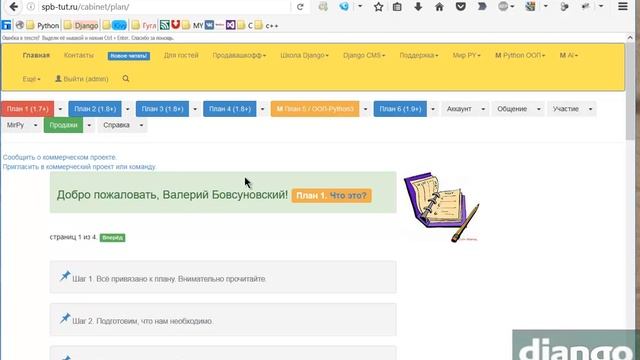Click the page vertical scrollbar thumb

pos(630,90)
